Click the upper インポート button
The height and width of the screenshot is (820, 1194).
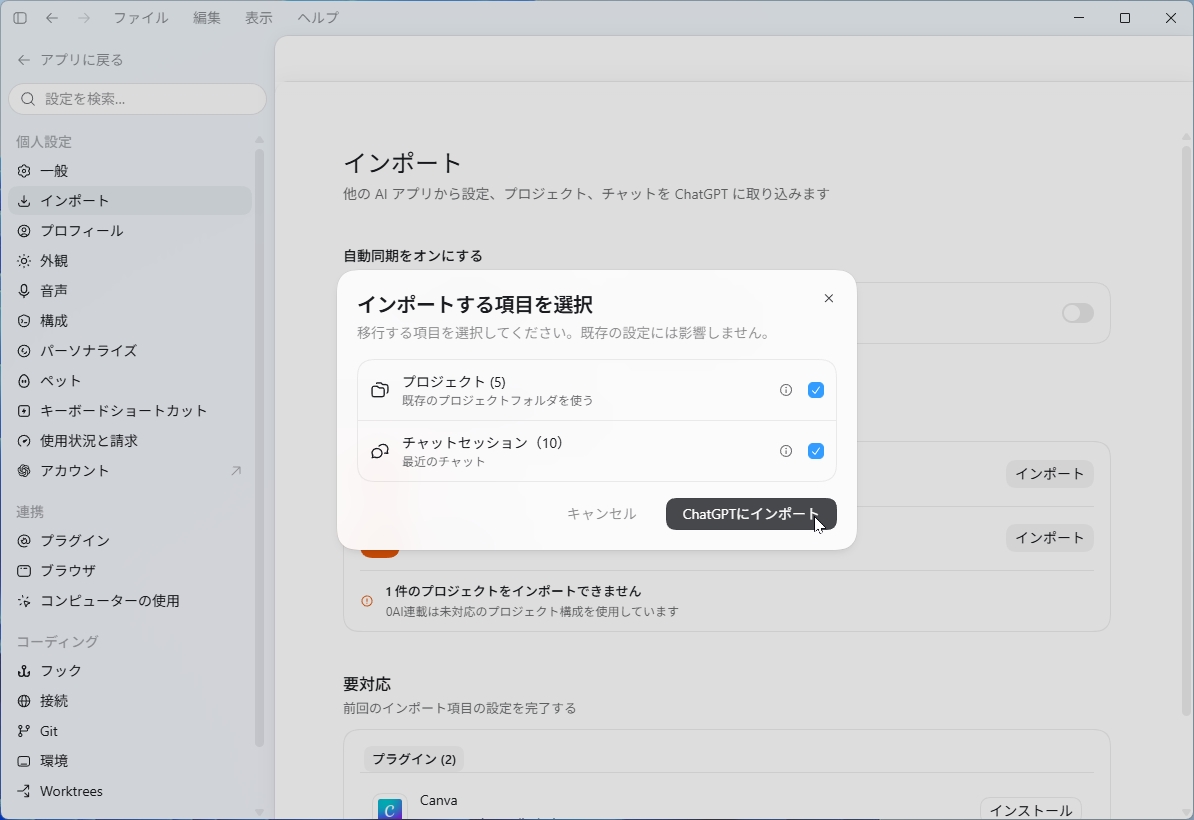click(1049, 474)
